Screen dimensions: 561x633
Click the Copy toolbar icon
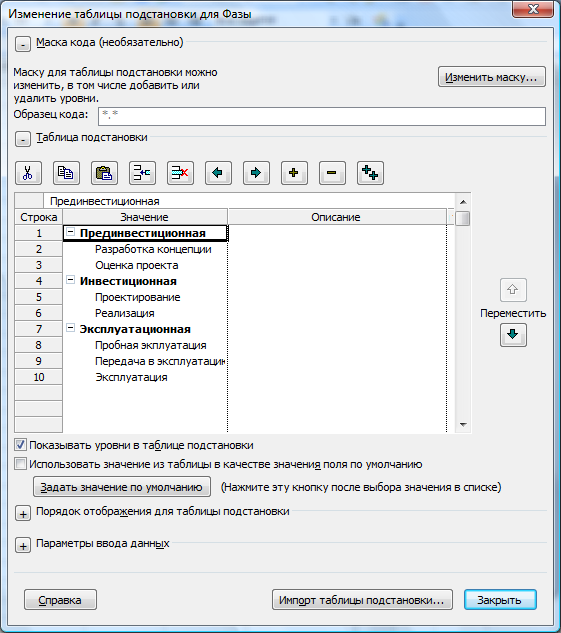[x=66, y=173]
